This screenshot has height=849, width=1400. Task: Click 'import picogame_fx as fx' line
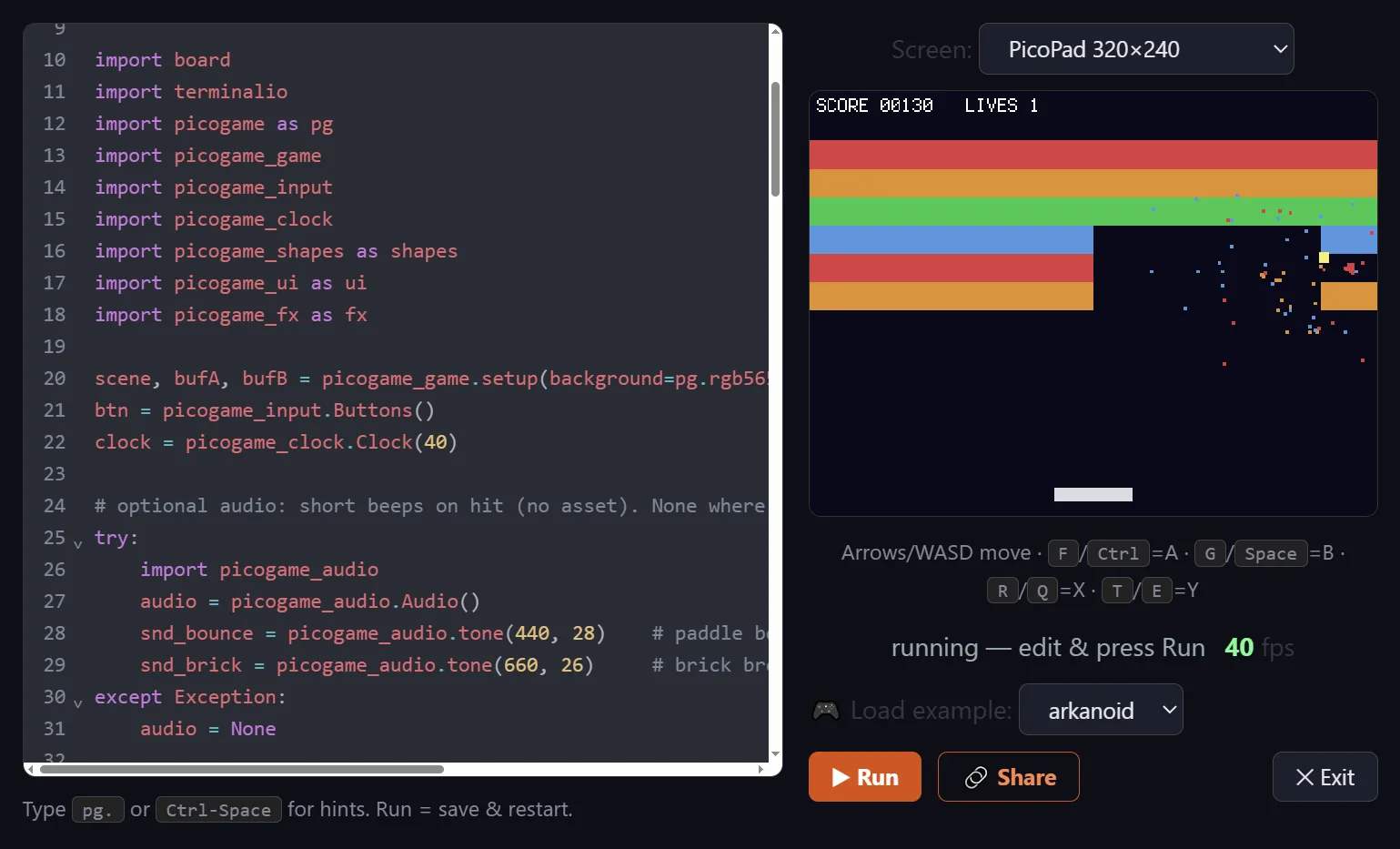[231, 315]
